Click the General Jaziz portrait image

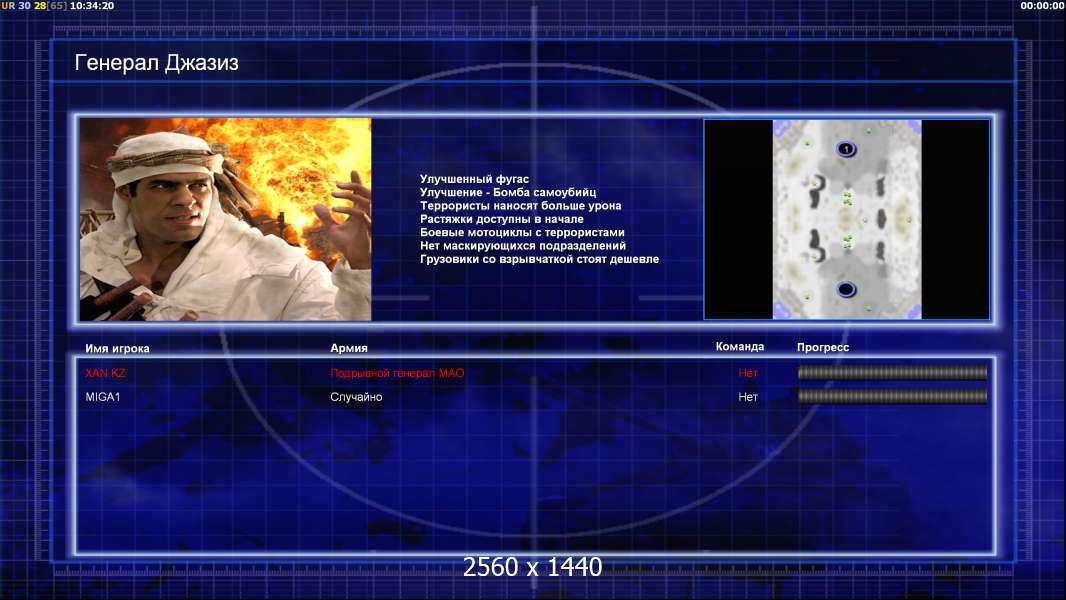point(226,219)
